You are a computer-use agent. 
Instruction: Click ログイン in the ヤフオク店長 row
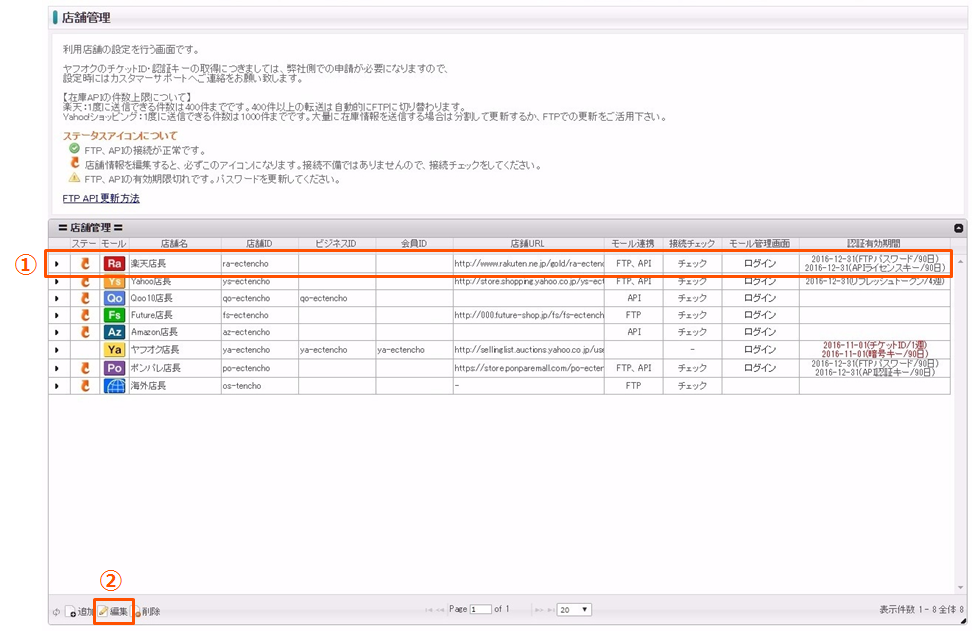[760, 350]
